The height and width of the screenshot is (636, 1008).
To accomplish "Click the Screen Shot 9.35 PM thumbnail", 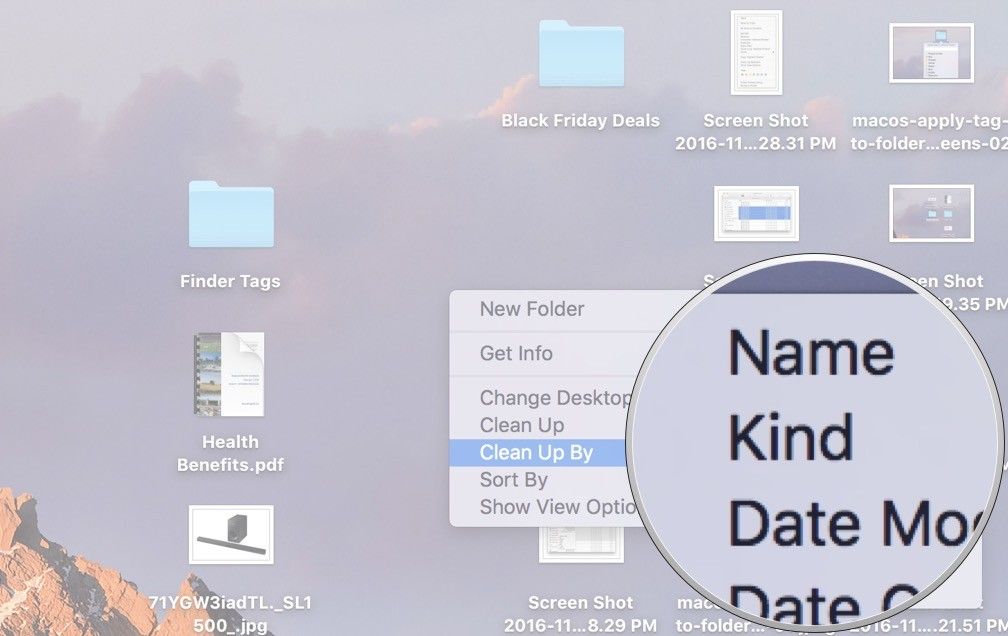I will pyautogui.click(x=931, y=213).
